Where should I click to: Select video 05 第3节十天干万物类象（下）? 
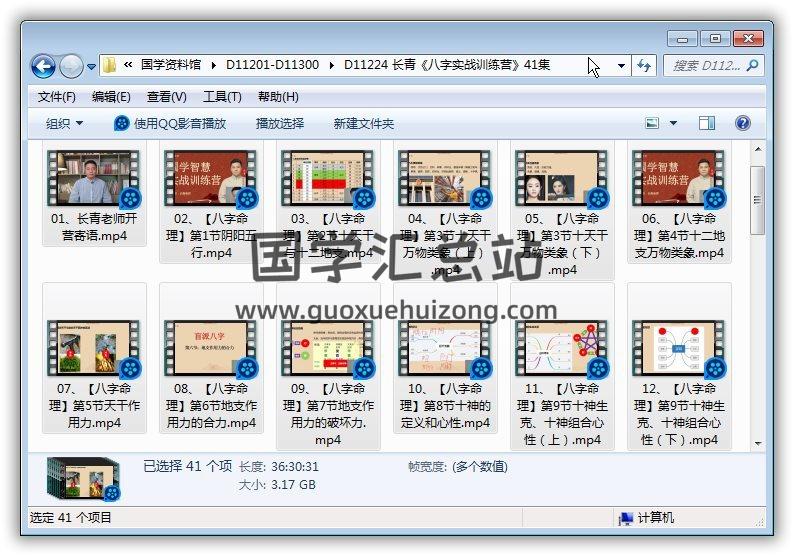click(x=562, y=211)
